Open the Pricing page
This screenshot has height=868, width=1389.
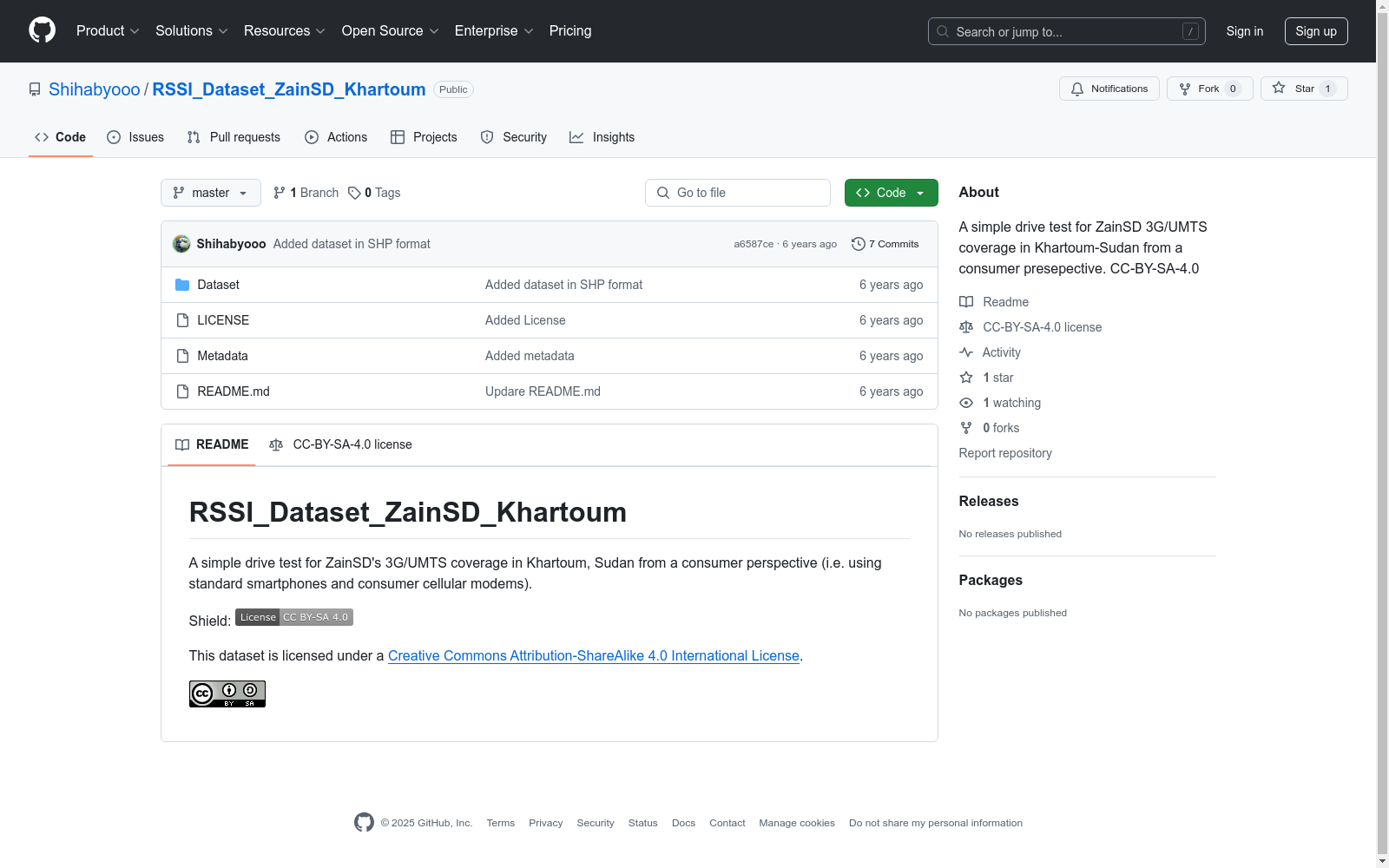pyautogui.click(x=570, y=30)
